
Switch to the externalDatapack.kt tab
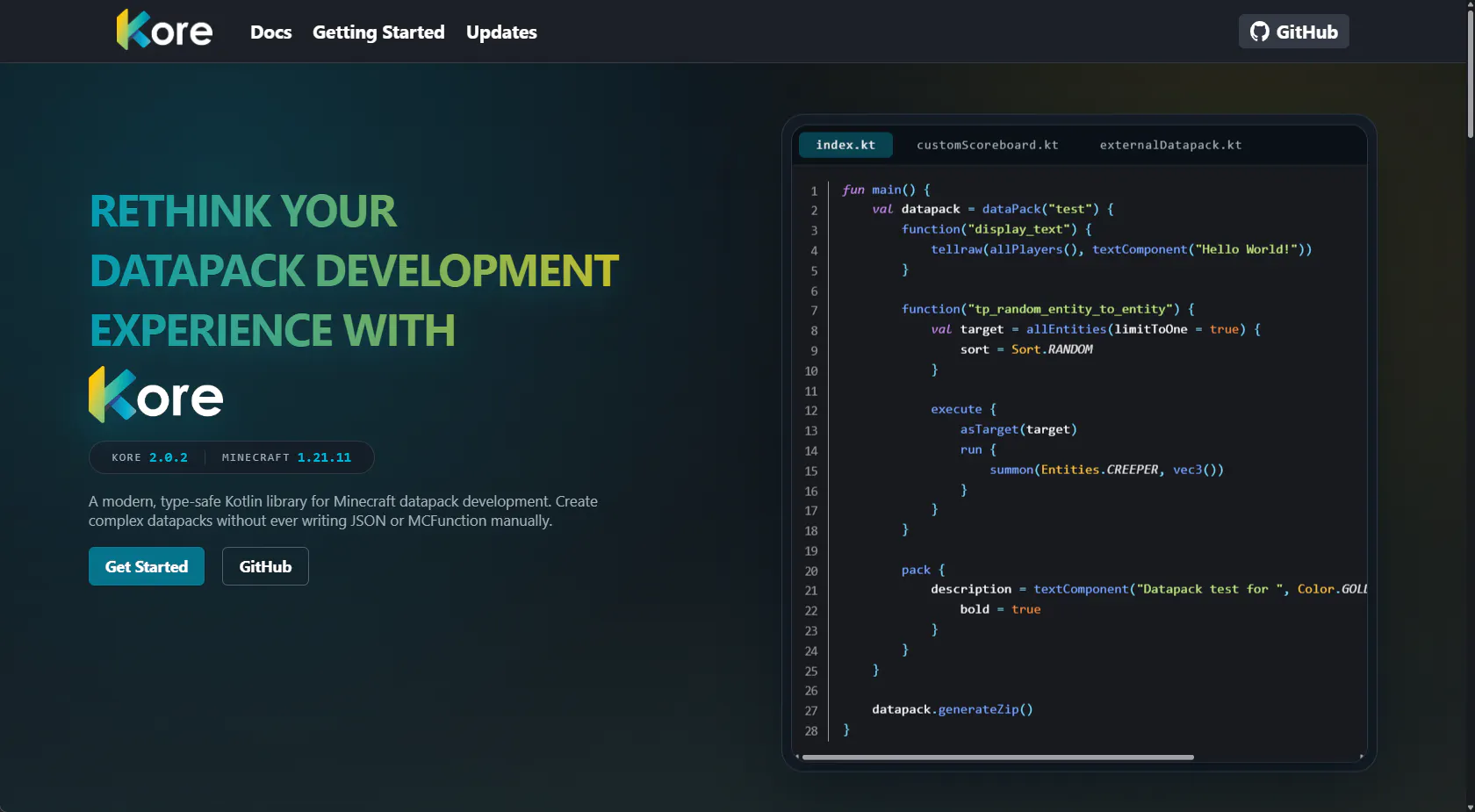click(x=1170, y=145)
